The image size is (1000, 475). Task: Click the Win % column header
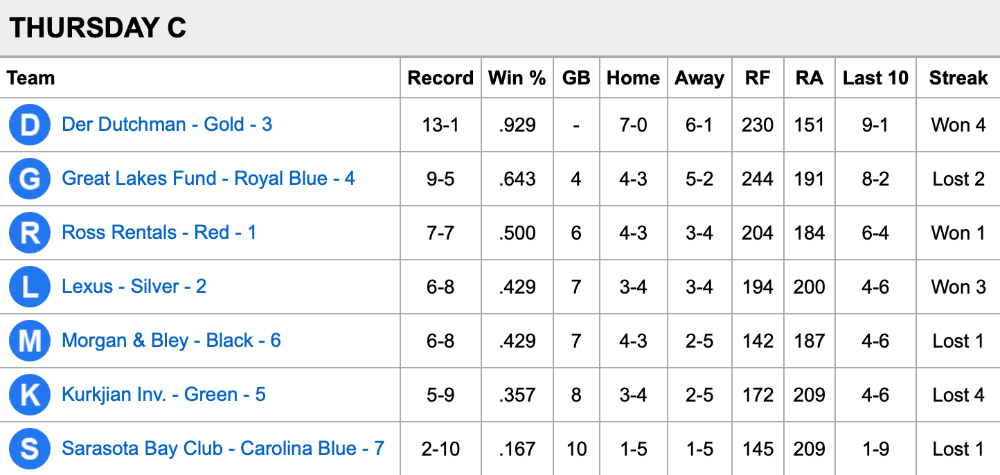click(x=517, y=78)
